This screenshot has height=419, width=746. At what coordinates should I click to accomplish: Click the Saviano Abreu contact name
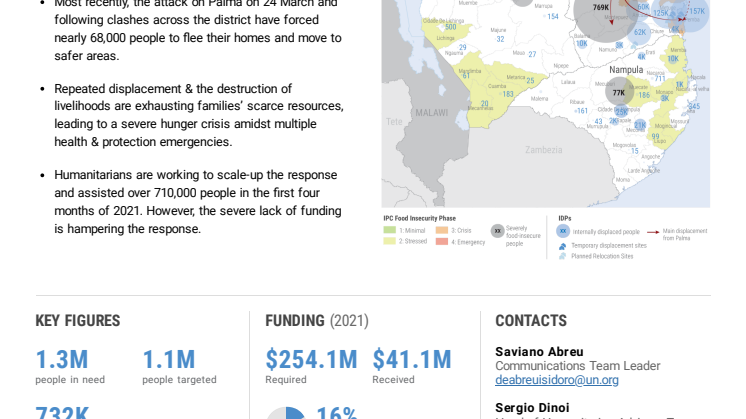[x=539, y=351]
